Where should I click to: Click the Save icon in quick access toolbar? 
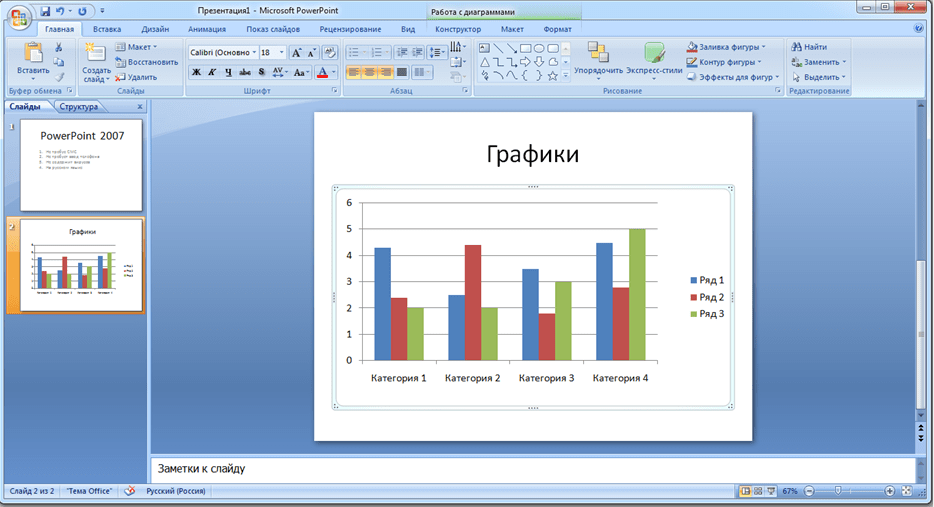coord(45,11)
